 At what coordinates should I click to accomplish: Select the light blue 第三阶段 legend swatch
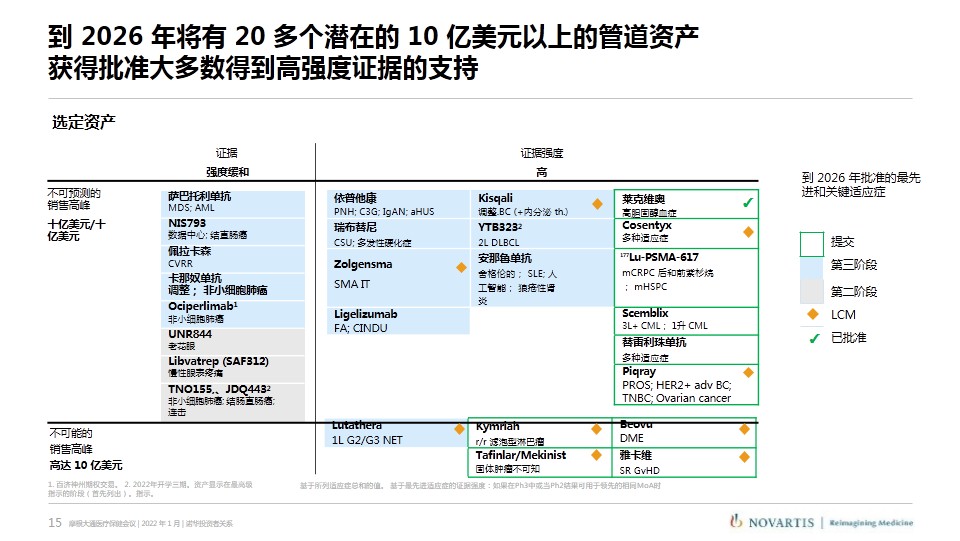tap(812, 267)
